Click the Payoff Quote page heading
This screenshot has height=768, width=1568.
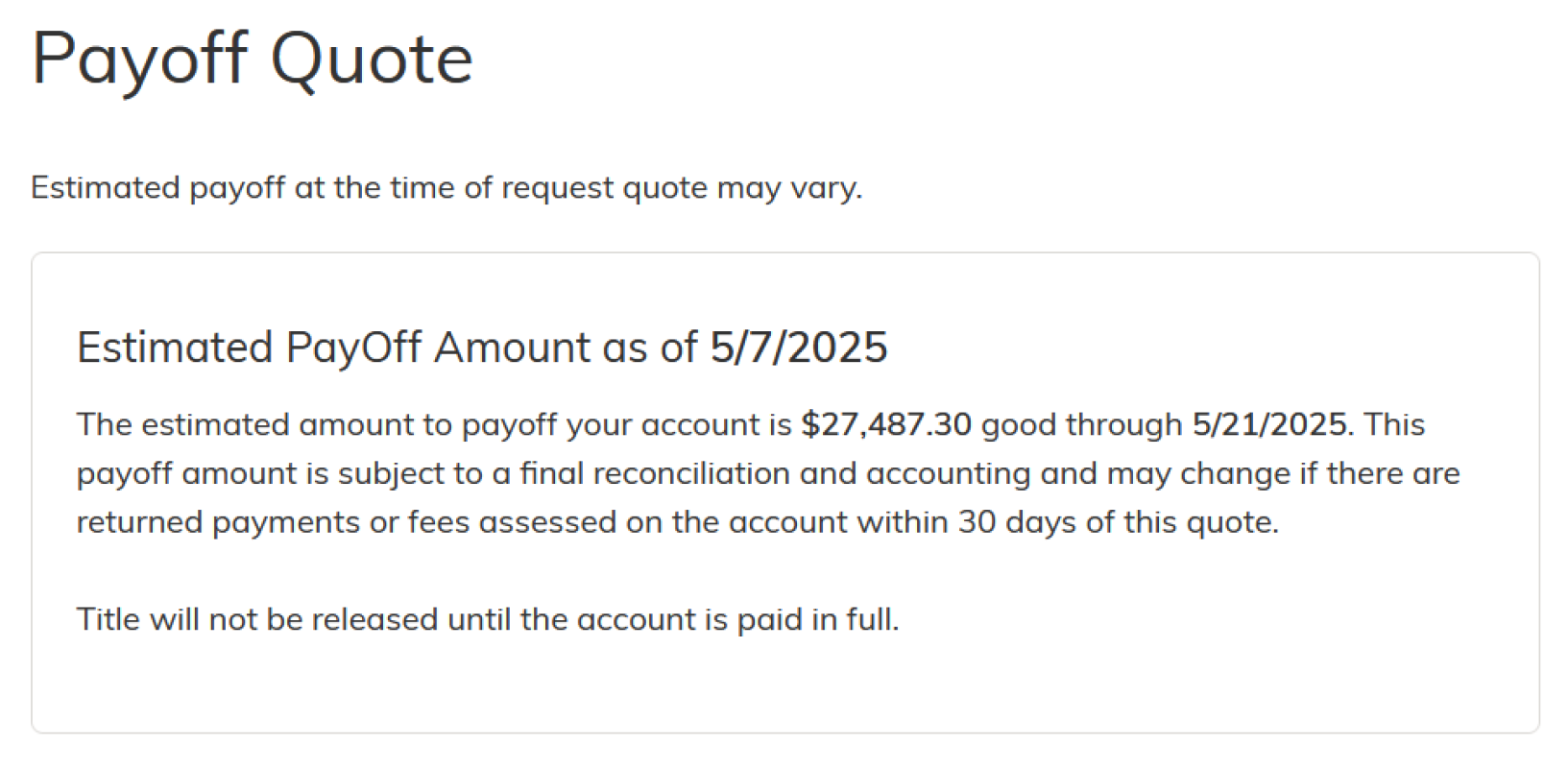click(x=252, y=60)
